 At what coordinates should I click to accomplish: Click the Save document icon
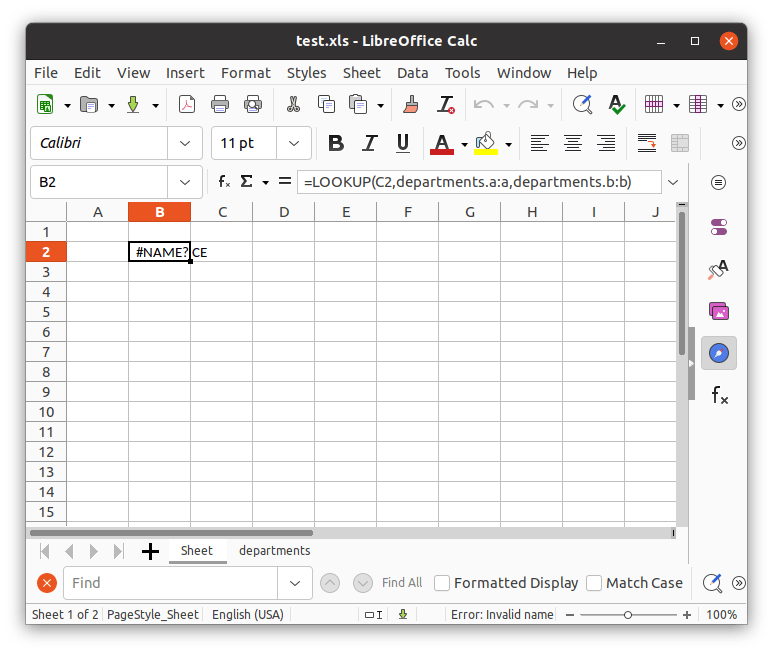tap(133, 104)
